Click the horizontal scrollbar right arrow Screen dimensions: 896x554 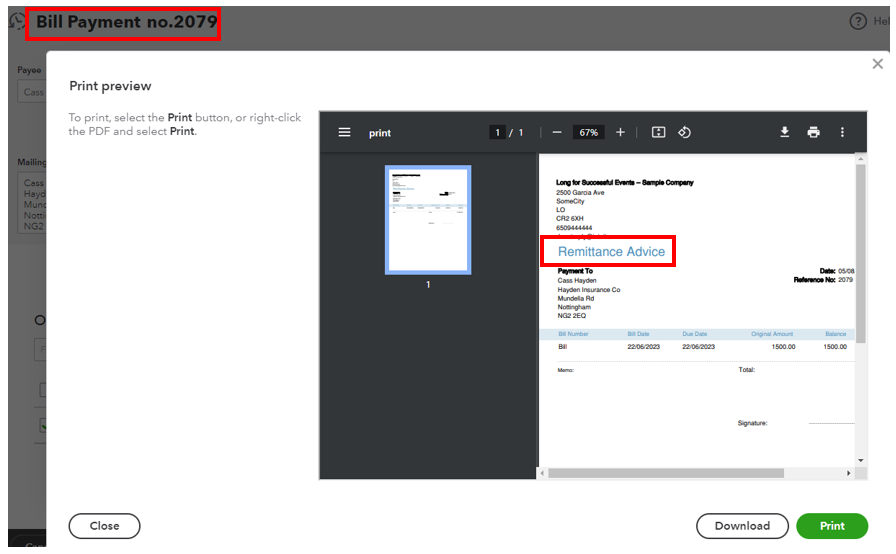[849, 472]
